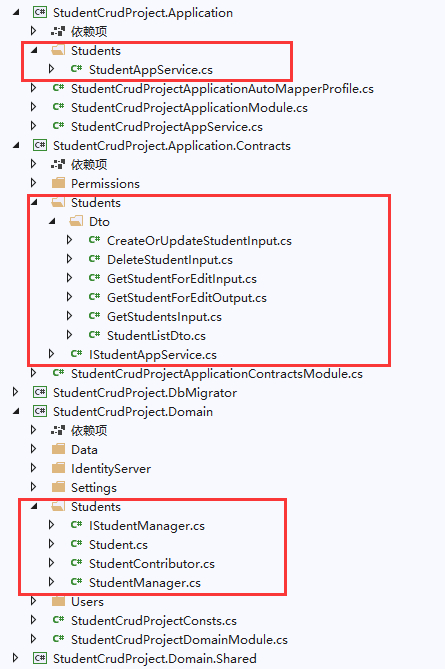The height and width of the screenshot is (669, 445).
Task: Collapse the StudentCrudProject.Application.Contracts project node
Action: [16, 146]
